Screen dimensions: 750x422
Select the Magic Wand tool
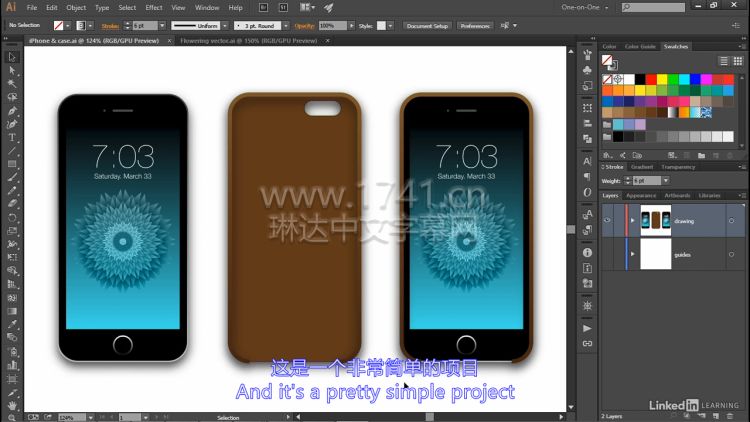(12, 84)
